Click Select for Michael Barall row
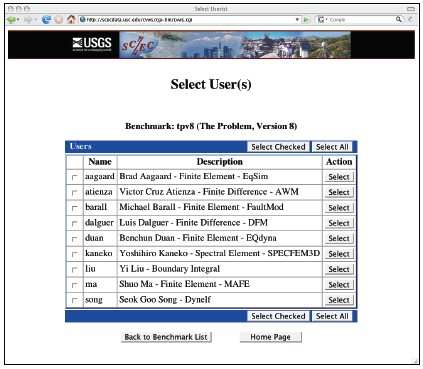The image size is (423, 369). [339, 208]
